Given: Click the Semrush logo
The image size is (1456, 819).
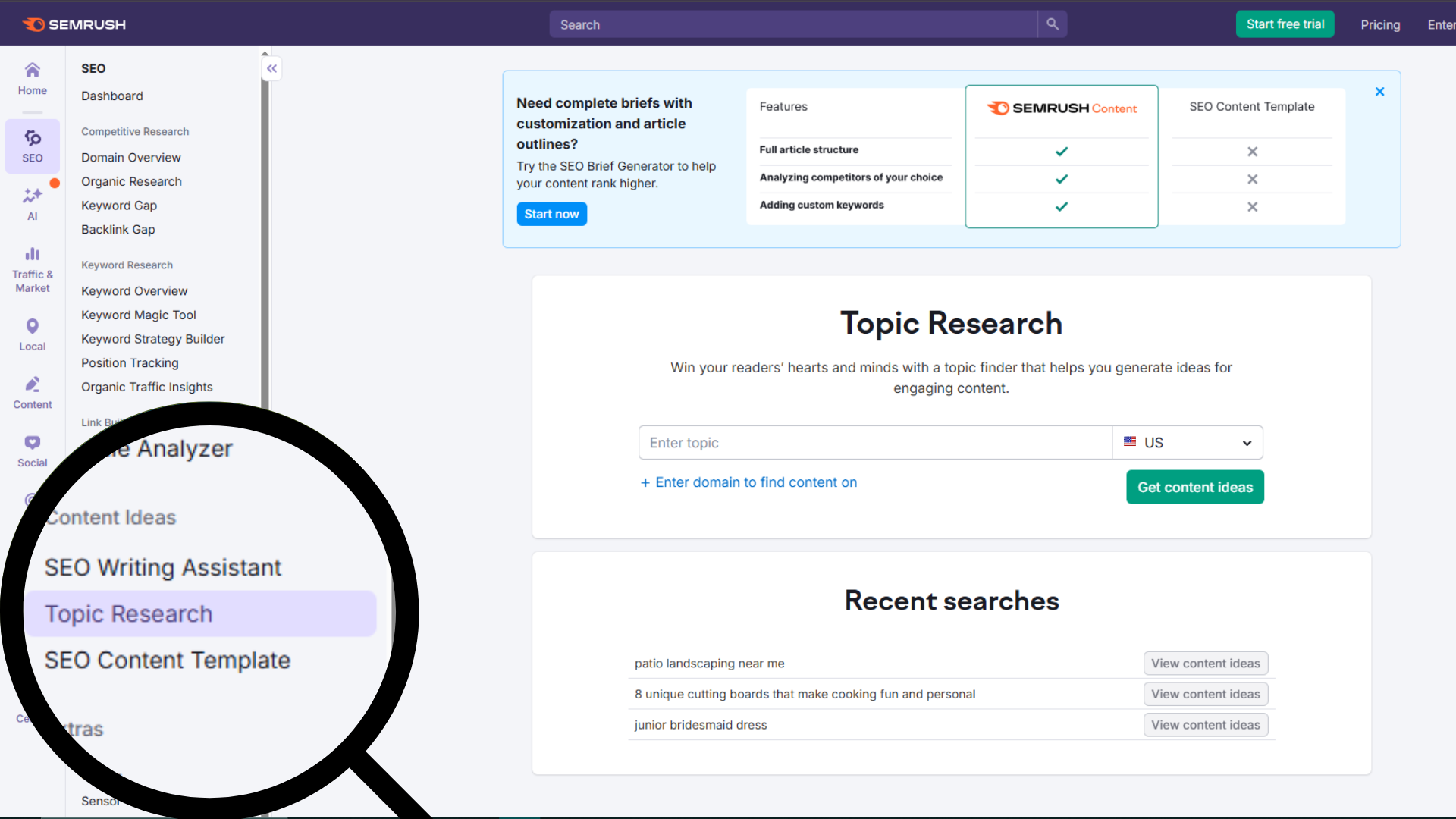Looking at the screenshot, I should point(74,24).
